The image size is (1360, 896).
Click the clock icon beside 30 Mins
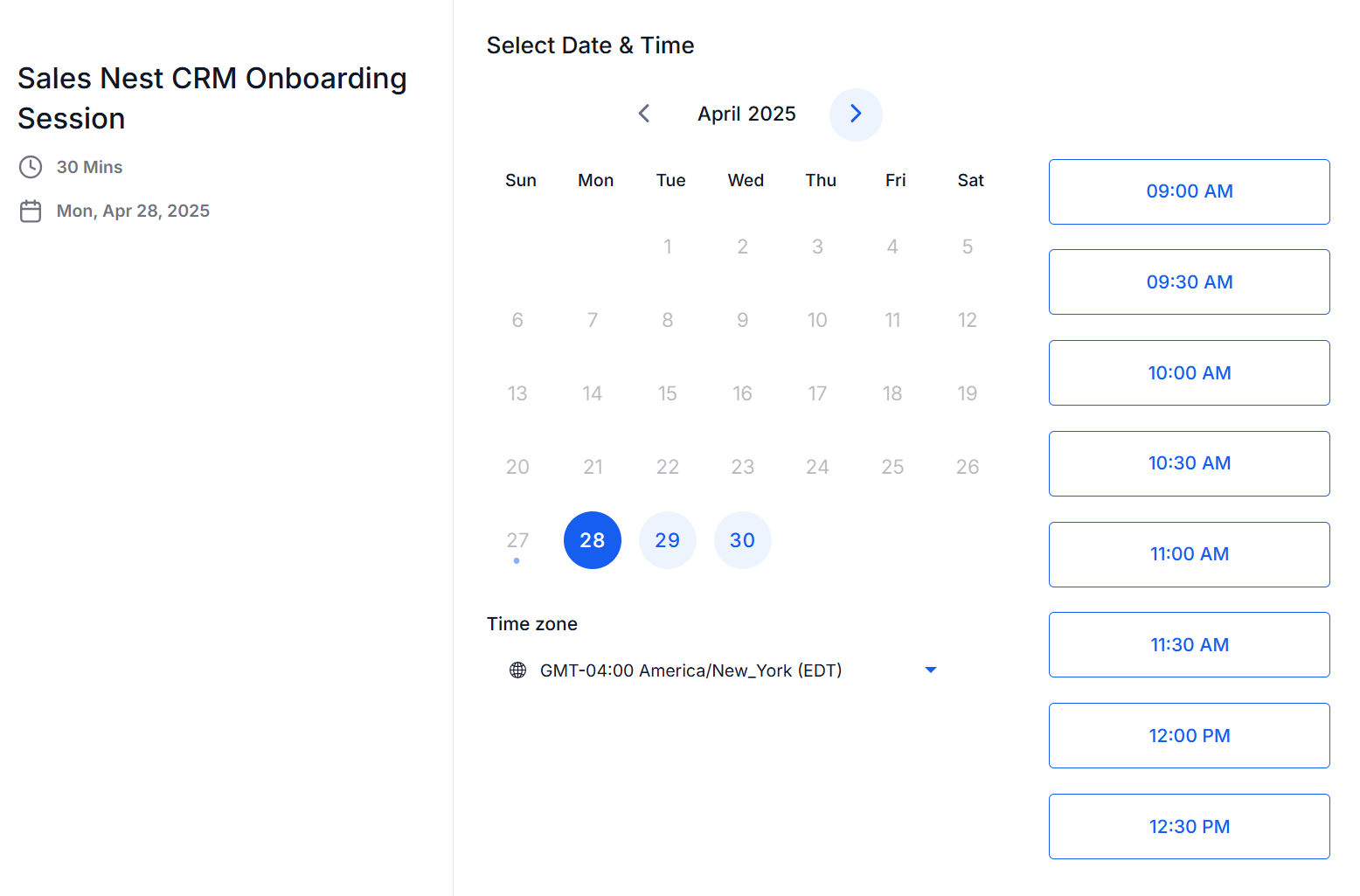(x=31, y=167)
